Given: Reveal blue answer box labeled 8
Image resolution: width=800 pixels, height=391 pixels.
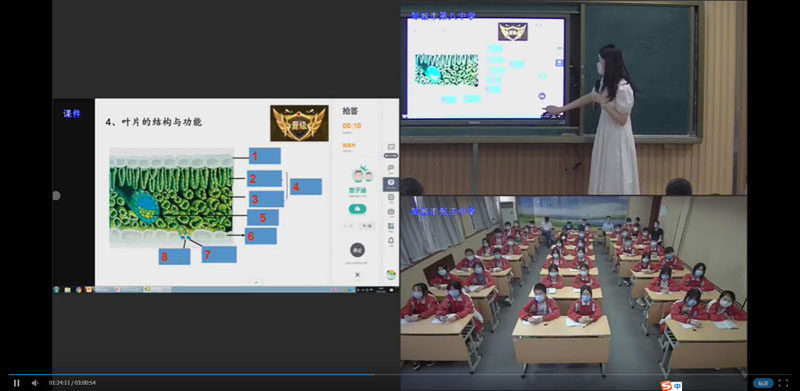Looking at the screenshot, I should [174, 256].
